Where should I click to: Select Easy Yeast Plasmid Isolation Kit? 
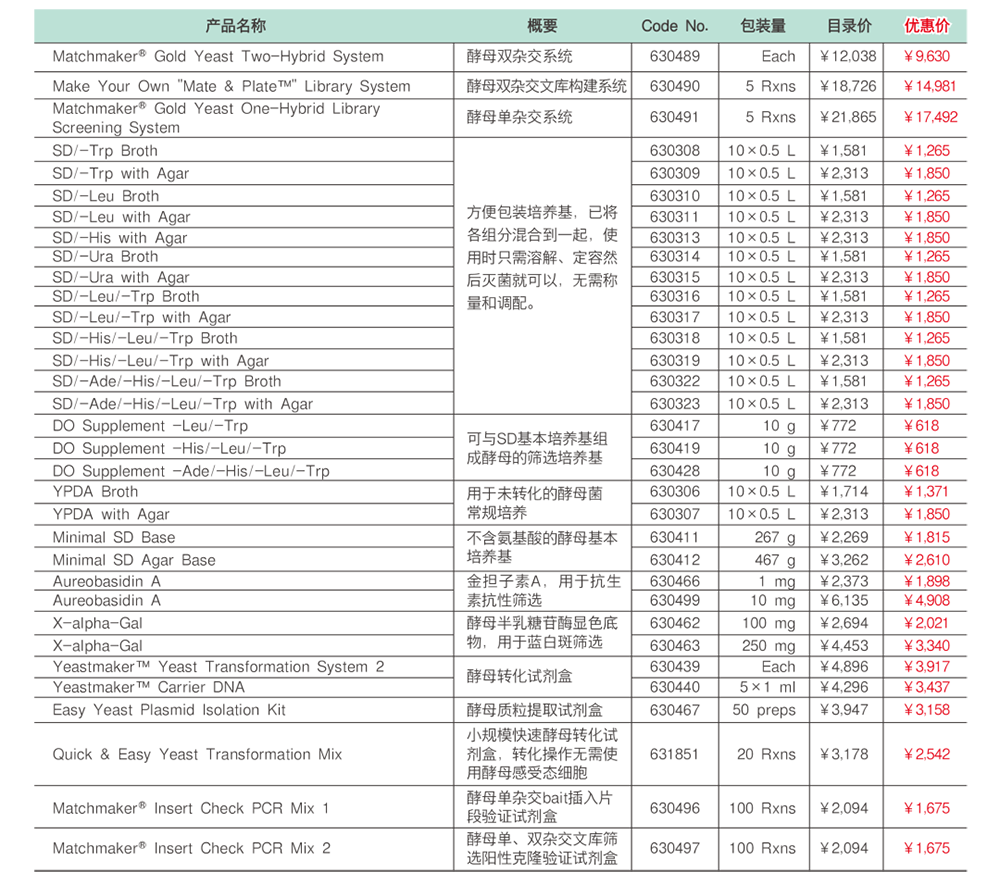click(169, 710)
